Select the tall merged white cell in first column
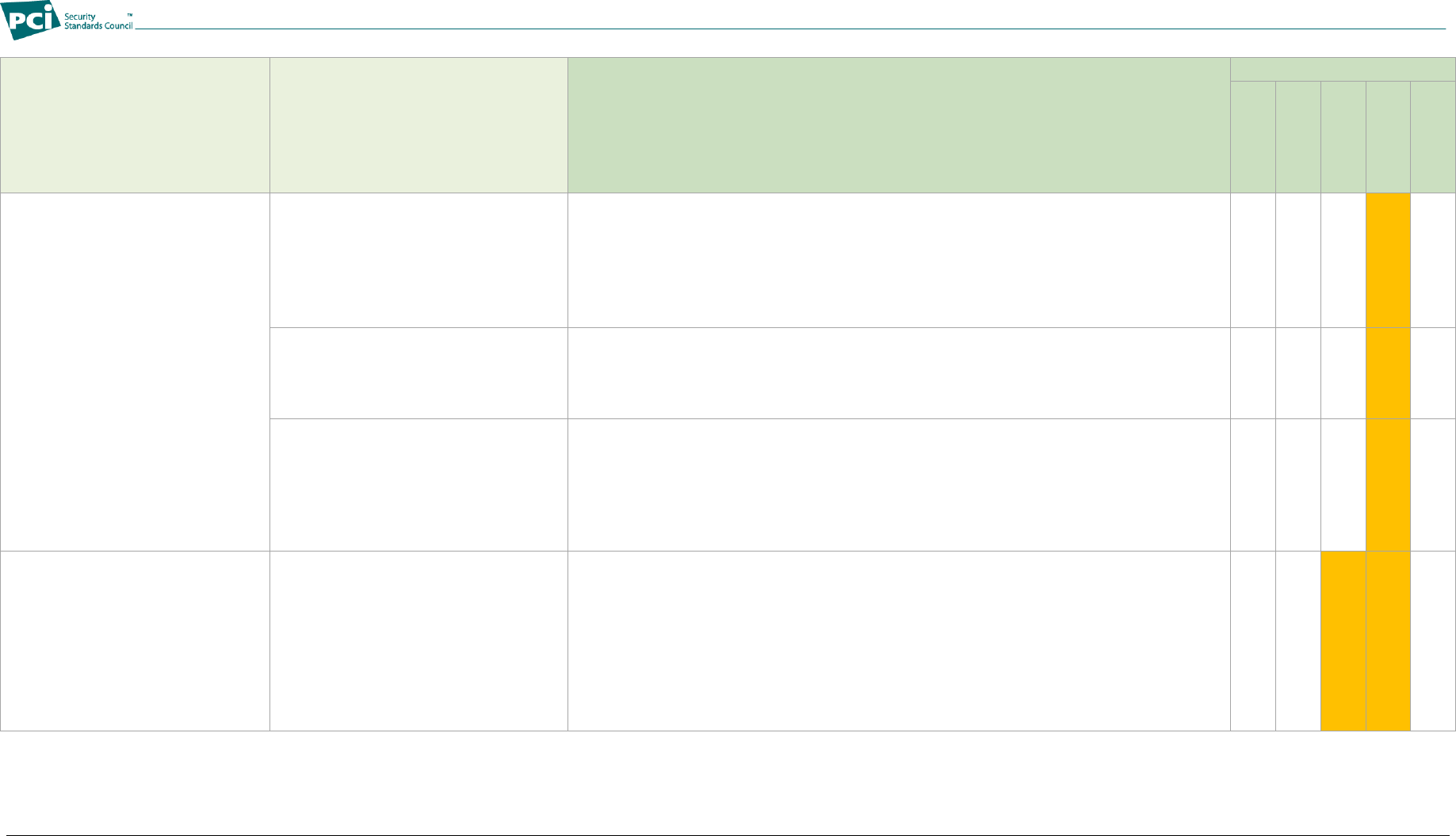The height and width of the screenshot is (836, 1456). pos(135,372)
